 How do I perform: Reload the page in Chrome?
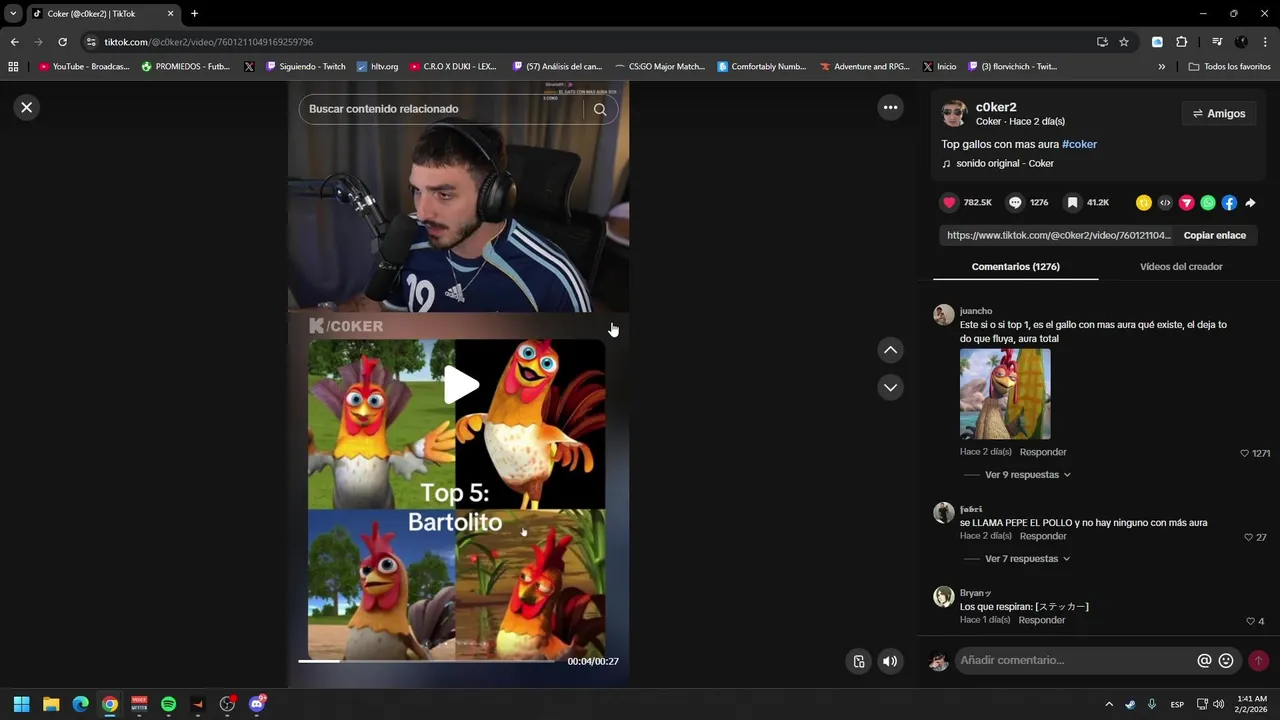[62, 42]
